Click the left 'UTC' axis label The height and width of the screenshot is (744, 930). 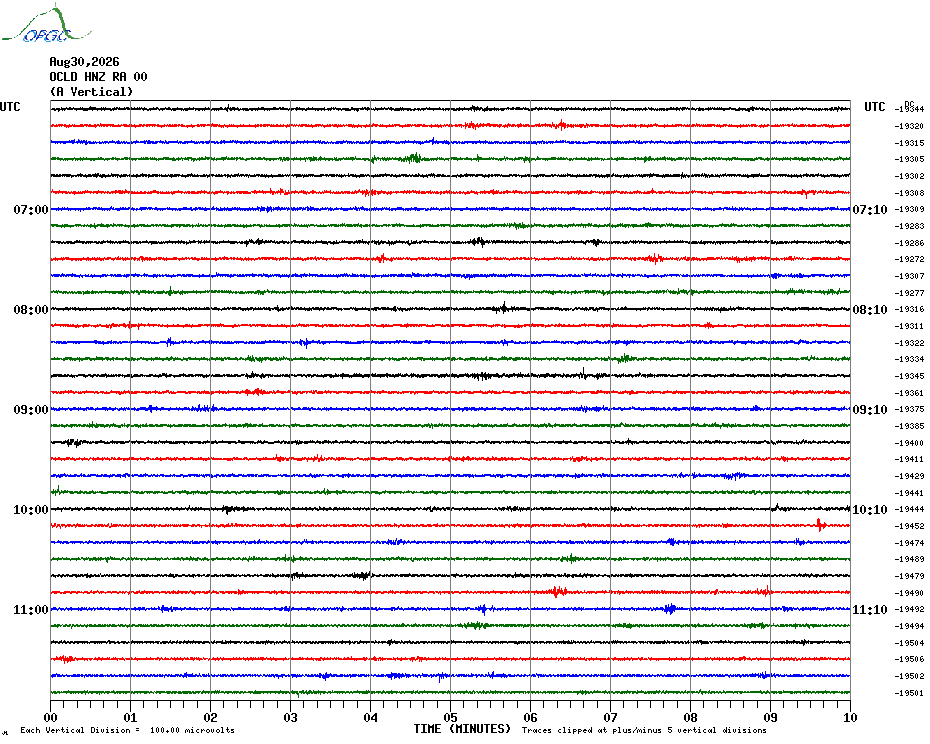tap(10, 107)
